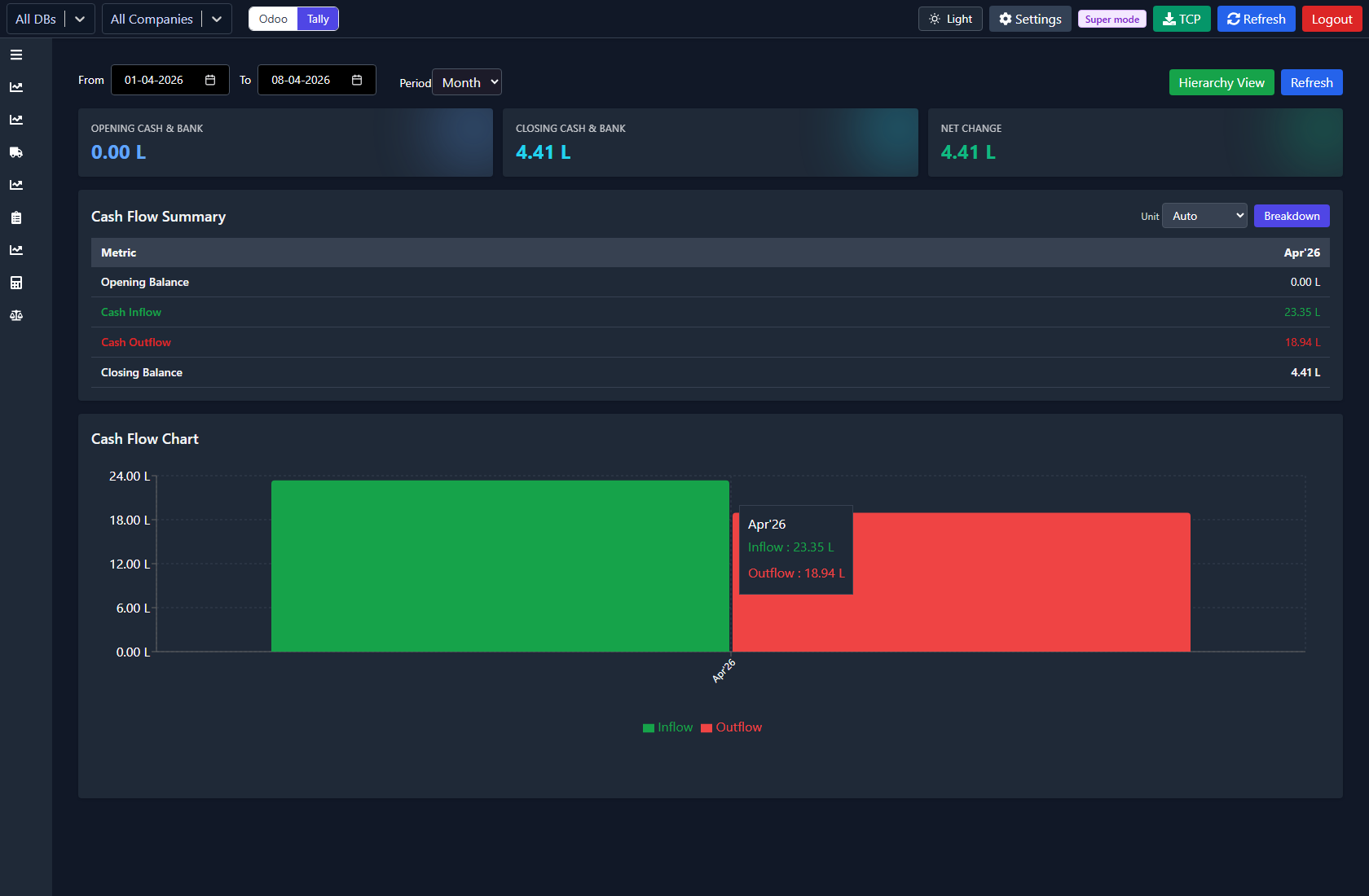Click the chart-line icon directly below the hamburger icon

tap(16, 87)
